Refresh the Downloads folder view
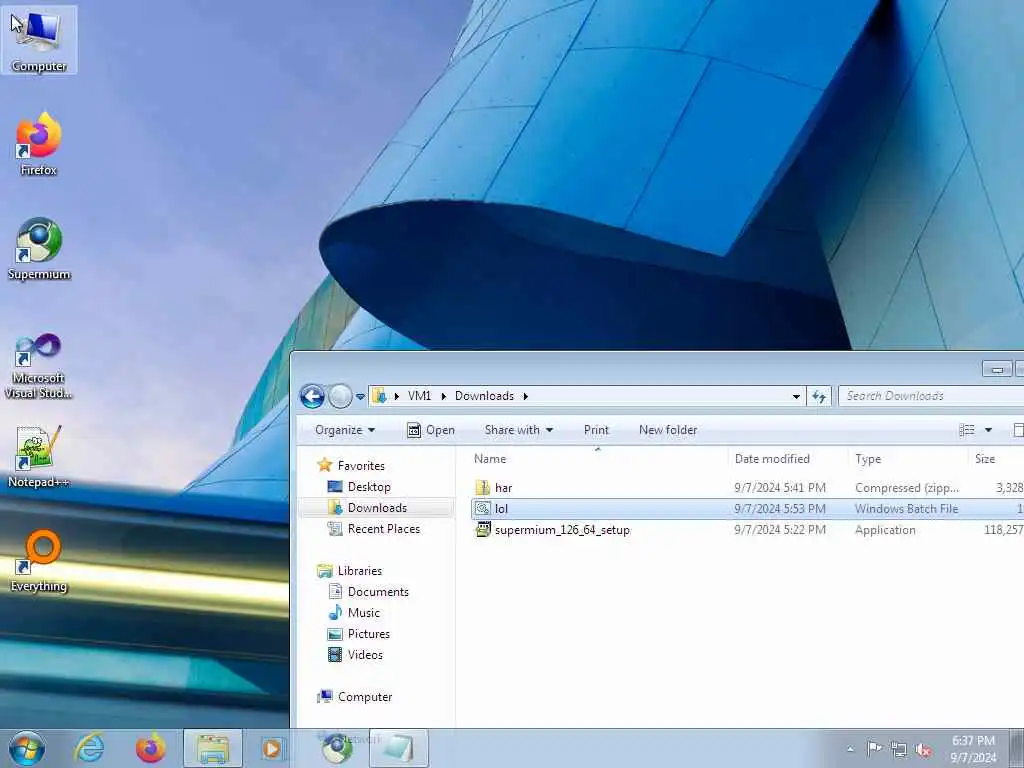The width and height of the screenshot is (1024, 768). pos(819,396)
